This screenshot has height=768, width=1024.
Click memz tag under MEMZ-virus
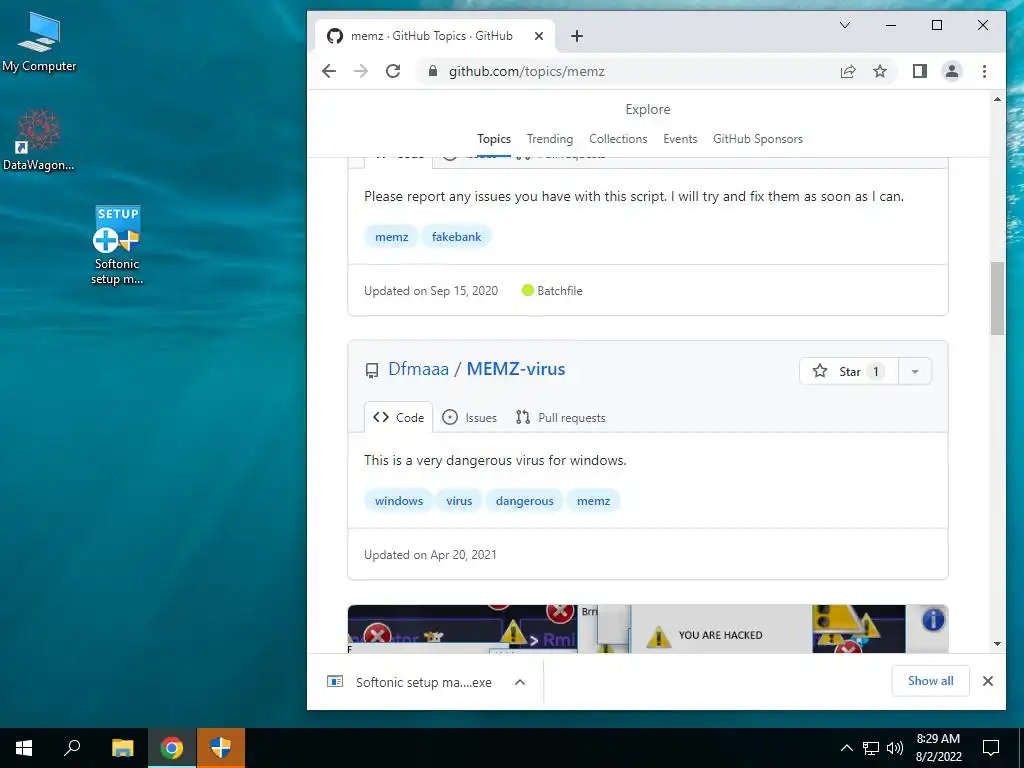click(594, 501)
